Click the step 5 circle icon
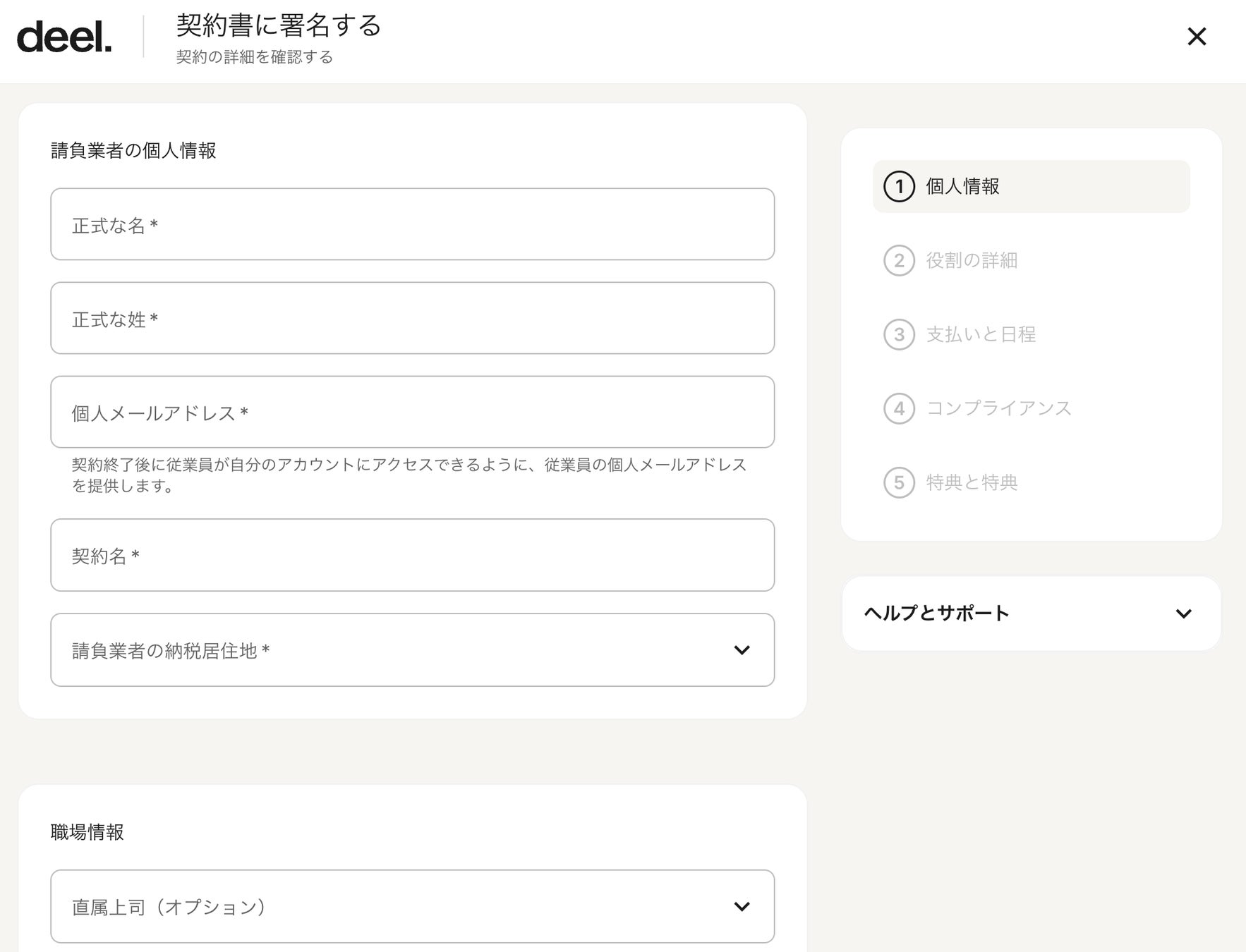 (x=899, y=483)
